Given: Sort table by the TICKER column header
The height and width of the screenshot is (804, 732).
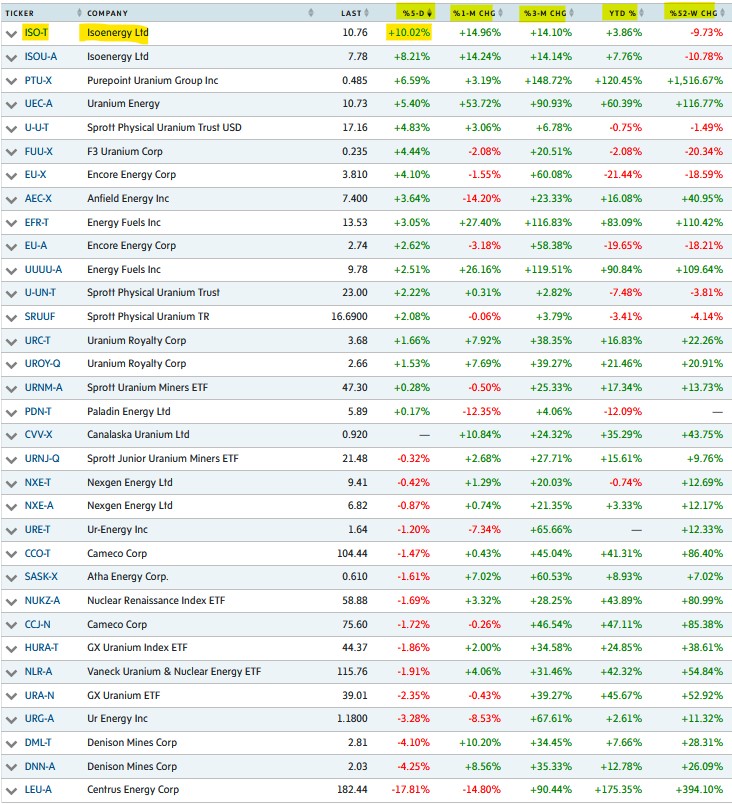Looking at the screenshot, I should 19,13.
